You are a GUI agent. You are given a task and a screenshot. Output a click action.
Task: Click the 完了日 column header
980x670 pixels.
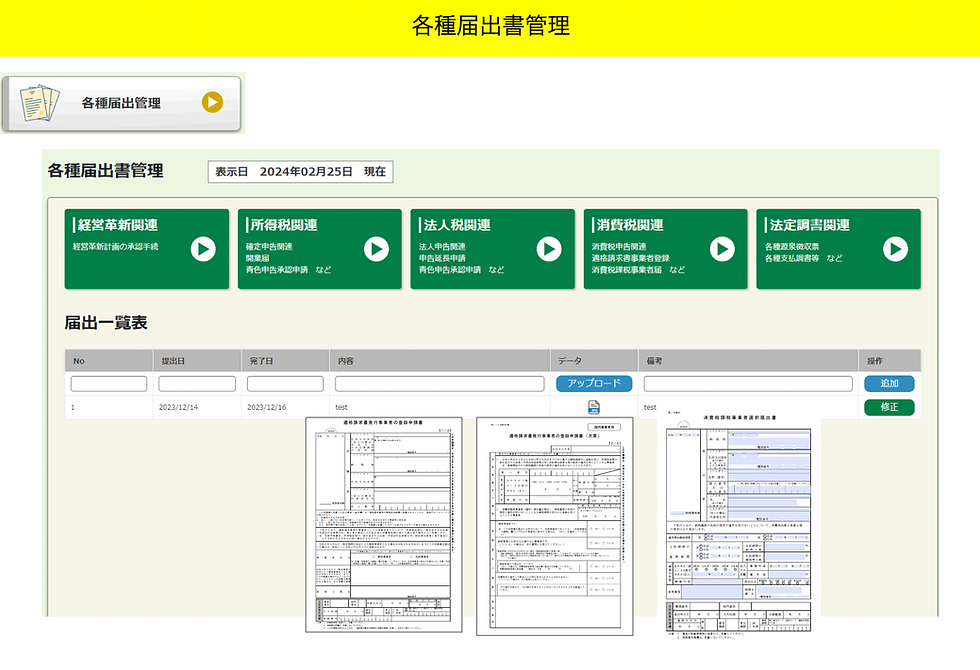point(285,361)
